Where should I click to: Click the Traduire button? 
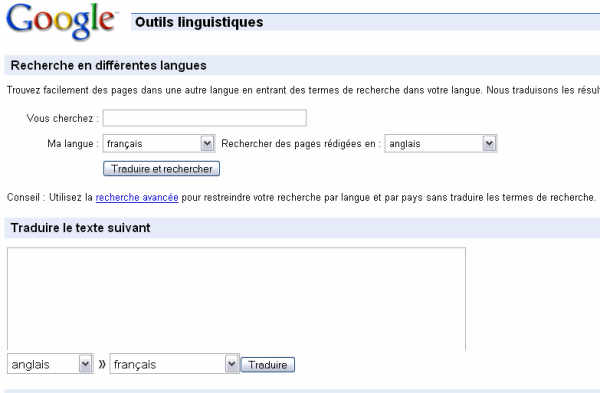tap(268, 365)
